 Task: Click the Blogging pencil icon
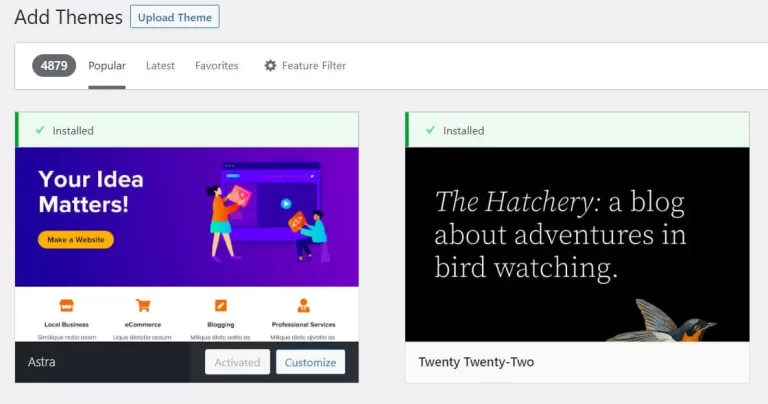click(221, 306)
